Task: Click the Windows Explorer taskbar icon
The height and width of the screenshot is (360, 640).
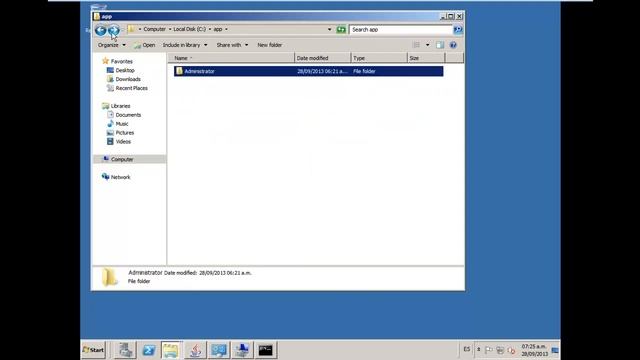Action: (171, 350)
